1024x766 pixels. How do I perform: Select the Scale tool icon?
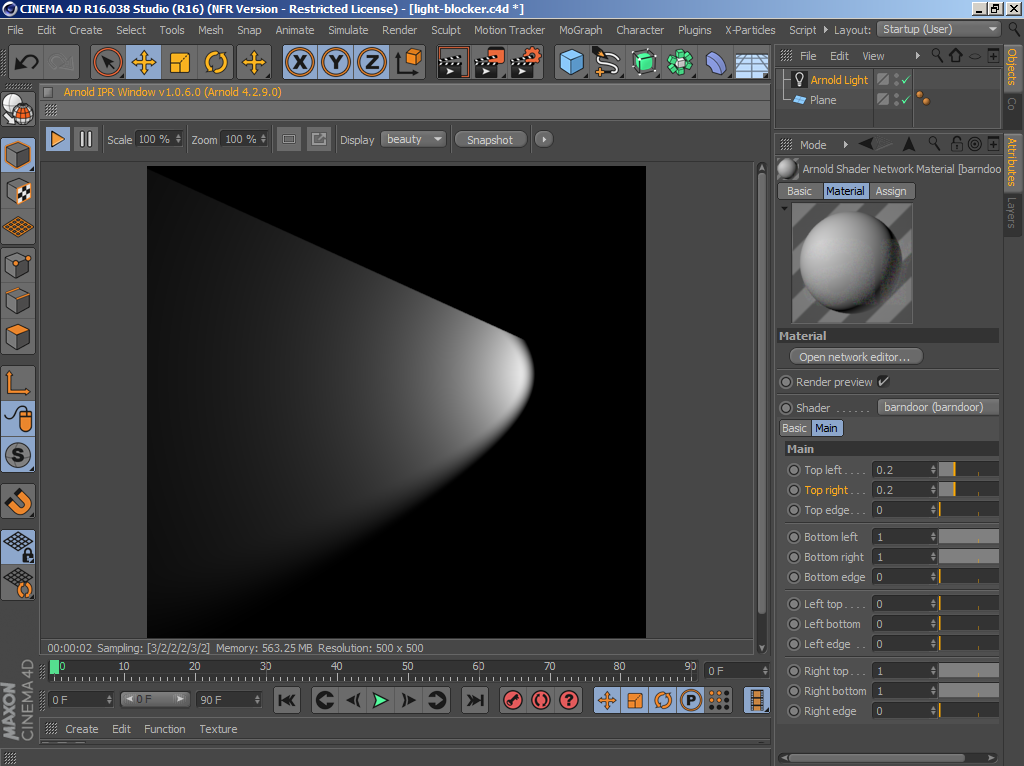180,63
